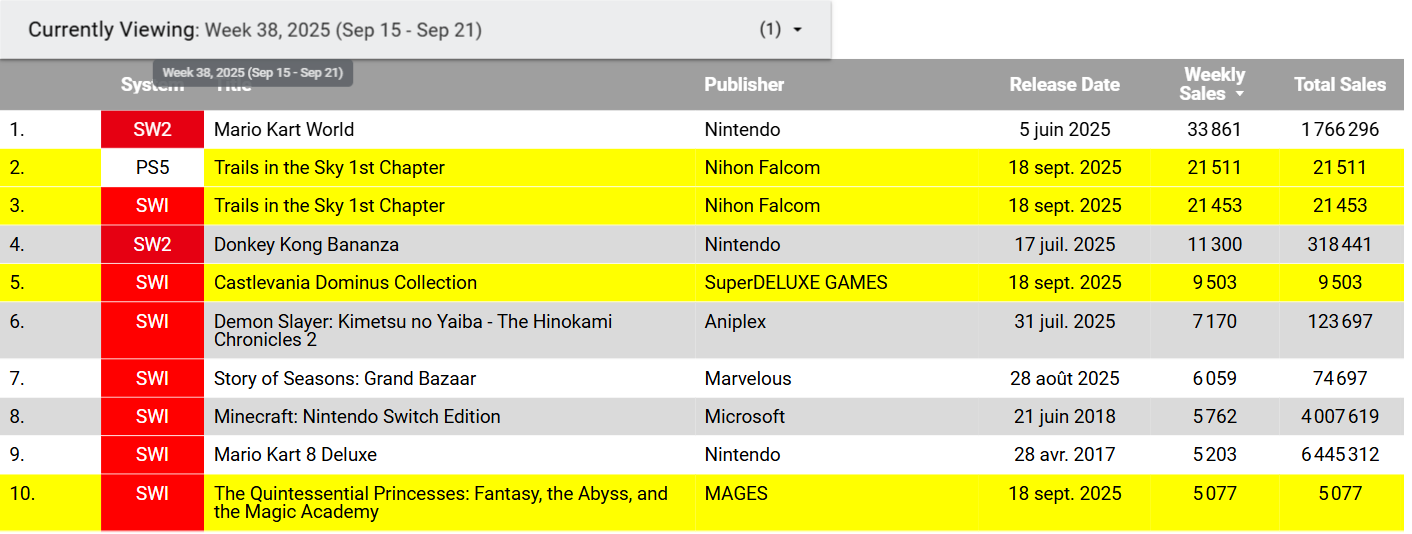Click the SWI badge next to Castlevania
Image resolution: width=1412 pixels, height=534 pixels.
coord(152,283)
